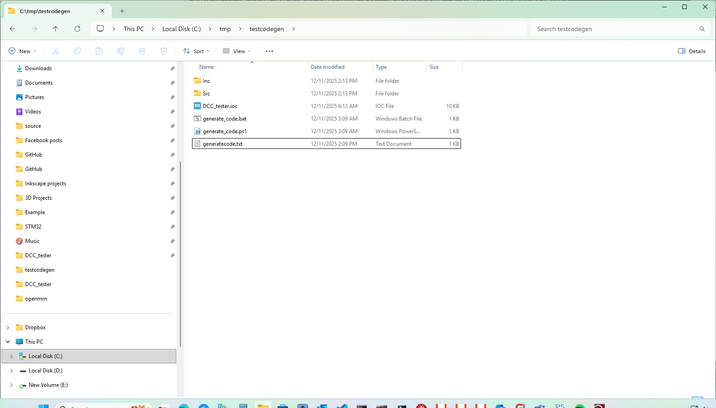716x408 pixels.
Task: Open the View dropdown
Action: [x=237, y=51]
